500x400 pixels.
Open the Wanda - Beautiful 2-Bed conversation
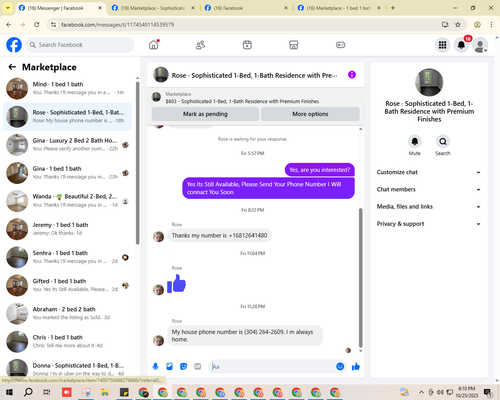coord(67,201)
